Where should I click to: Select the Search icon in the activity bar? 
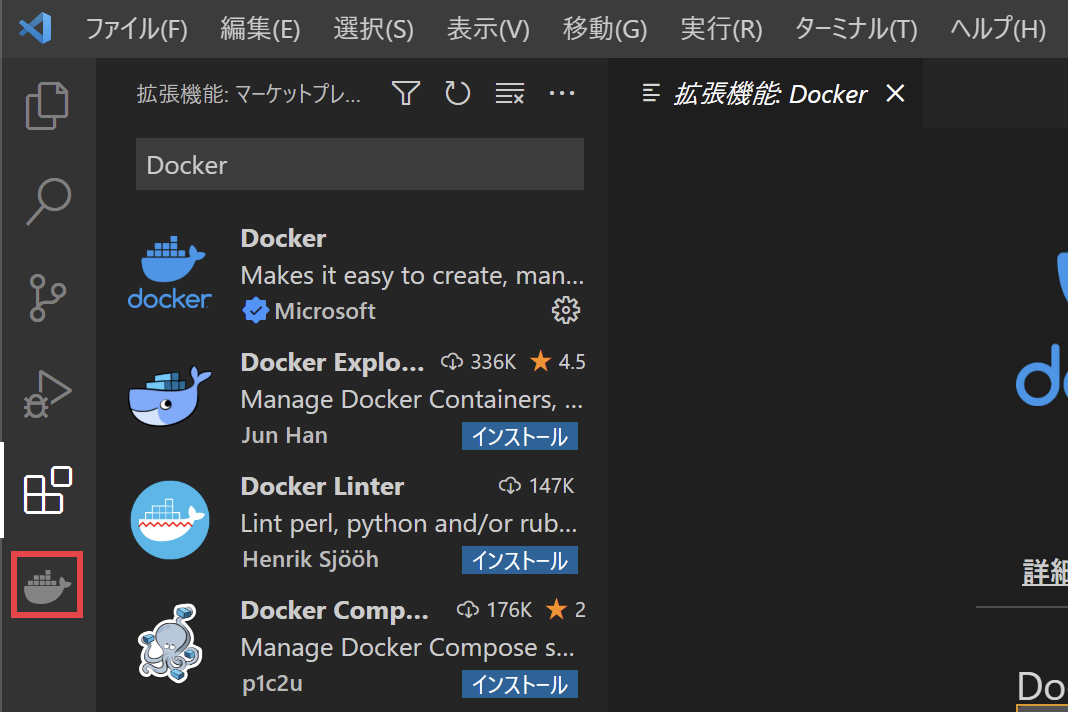point(46,201)
